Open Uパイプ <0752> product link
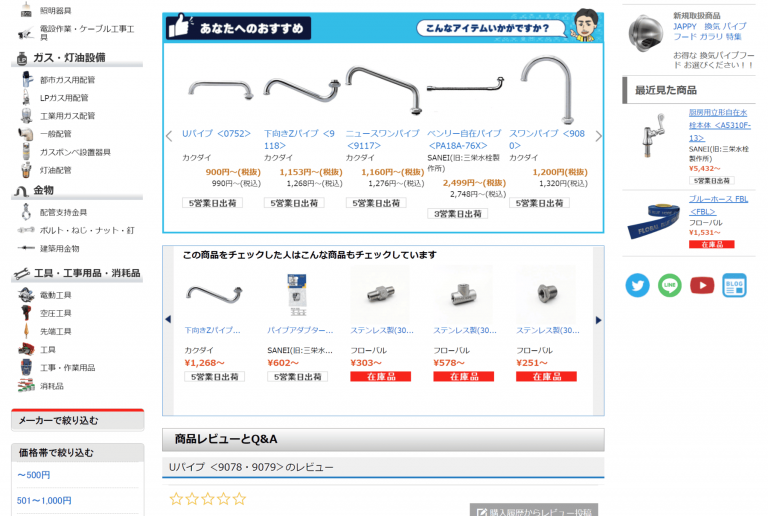 (216, 134)
